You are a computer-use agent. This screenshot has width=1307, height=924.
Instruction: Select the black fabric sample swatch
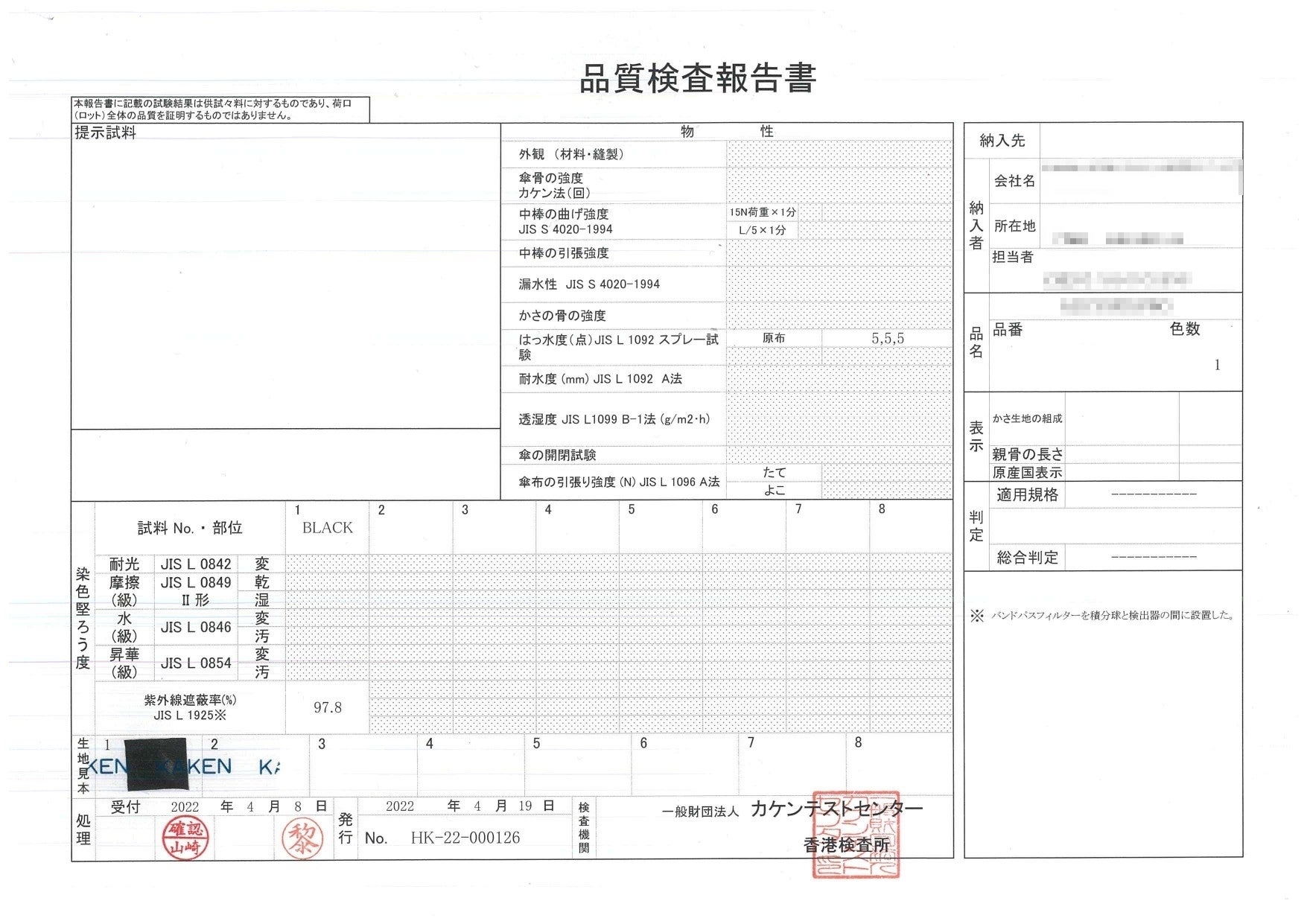156,765
